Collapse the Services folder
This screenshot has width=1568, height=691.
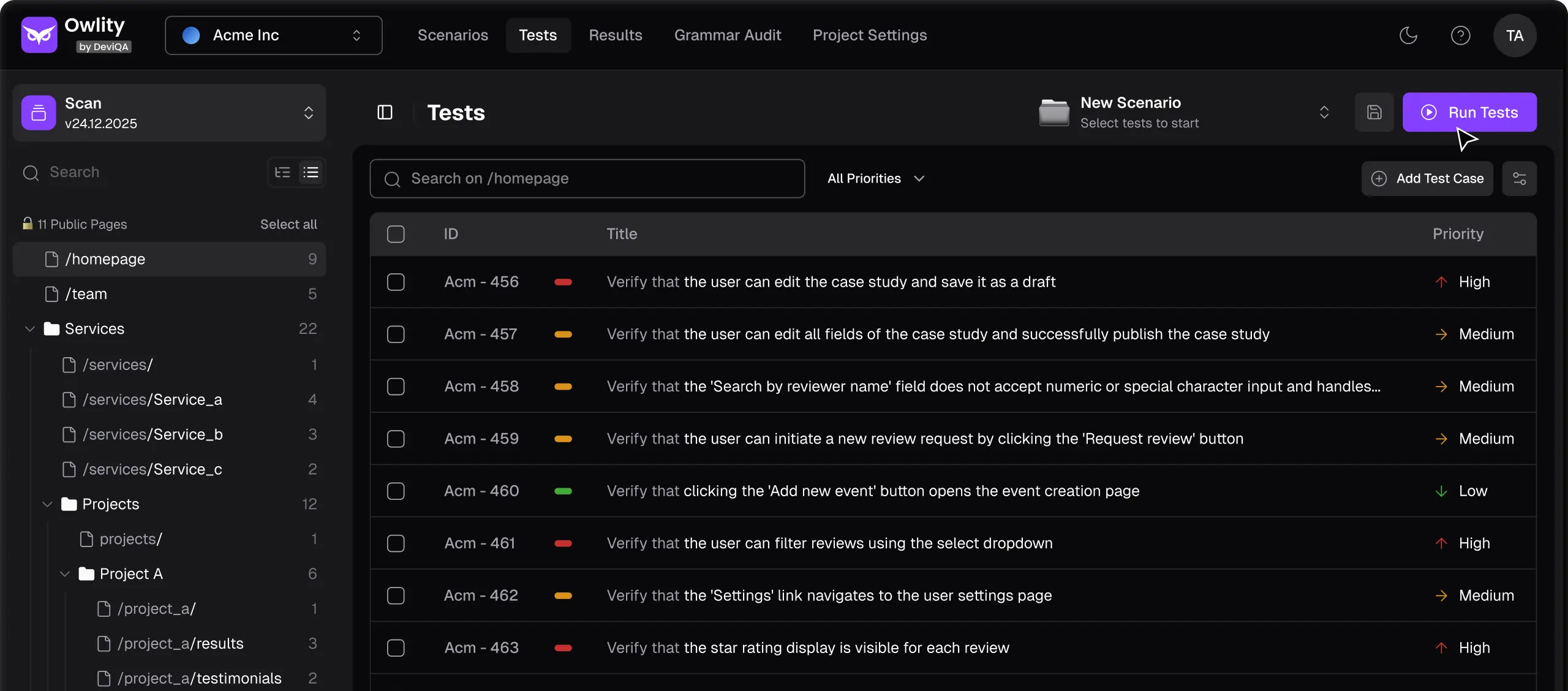pyautogui.click(x=29, y=329)
